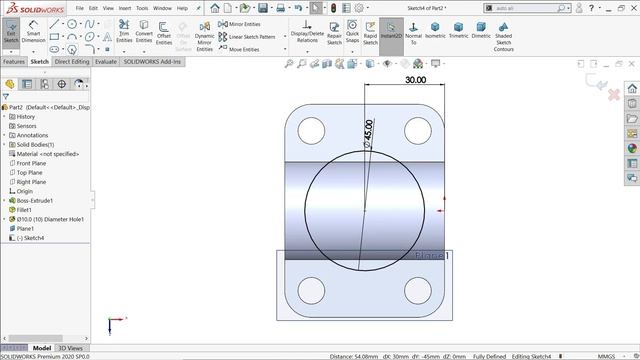Open the Quick Snaps dropdown arrow

(352, 52)
